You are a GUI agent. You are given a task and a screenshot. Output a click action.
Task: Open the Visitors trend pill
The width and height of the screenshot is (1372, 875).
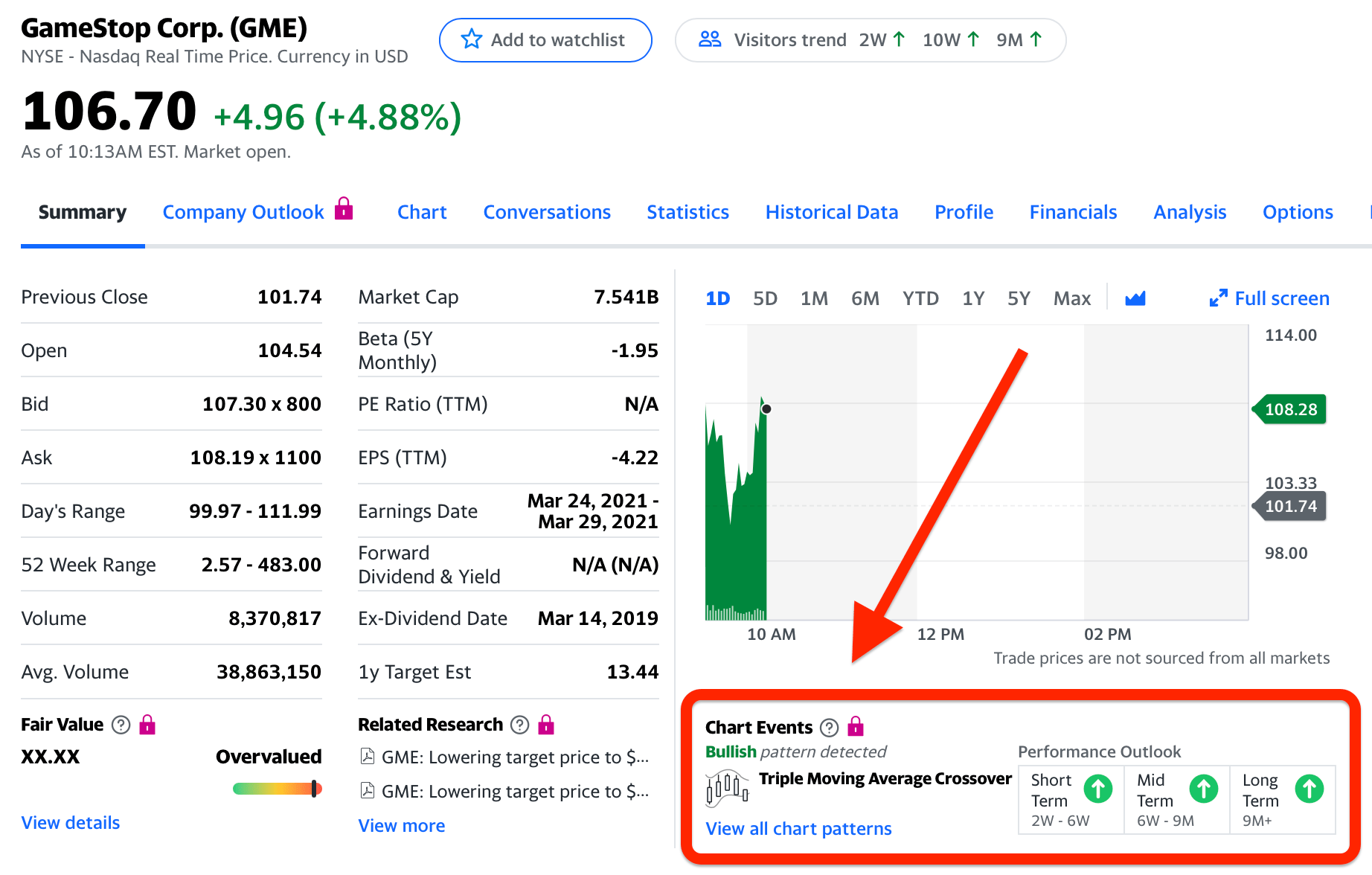point(871,40)
